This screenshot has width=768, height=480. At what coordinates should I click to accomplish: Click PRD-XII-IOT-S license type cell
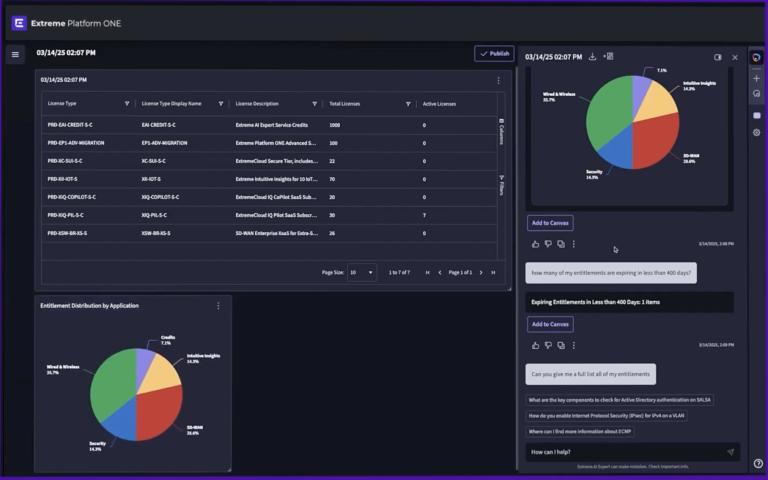tap(62, 179)
